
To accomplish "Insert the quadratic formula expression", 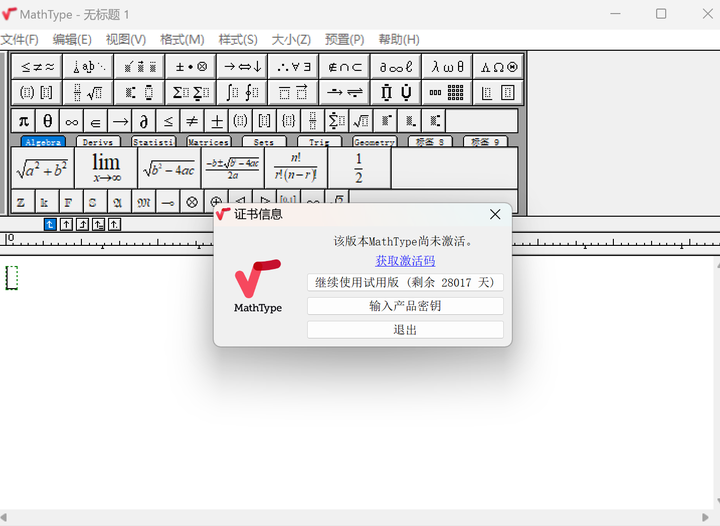I will pyautogui.click(x=233, y=168).
